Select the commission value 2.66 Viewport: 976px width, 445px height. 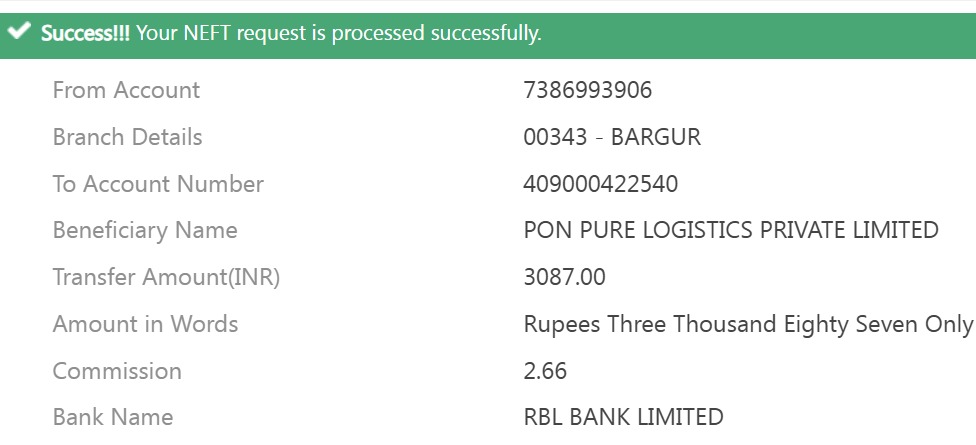point(545,371)
